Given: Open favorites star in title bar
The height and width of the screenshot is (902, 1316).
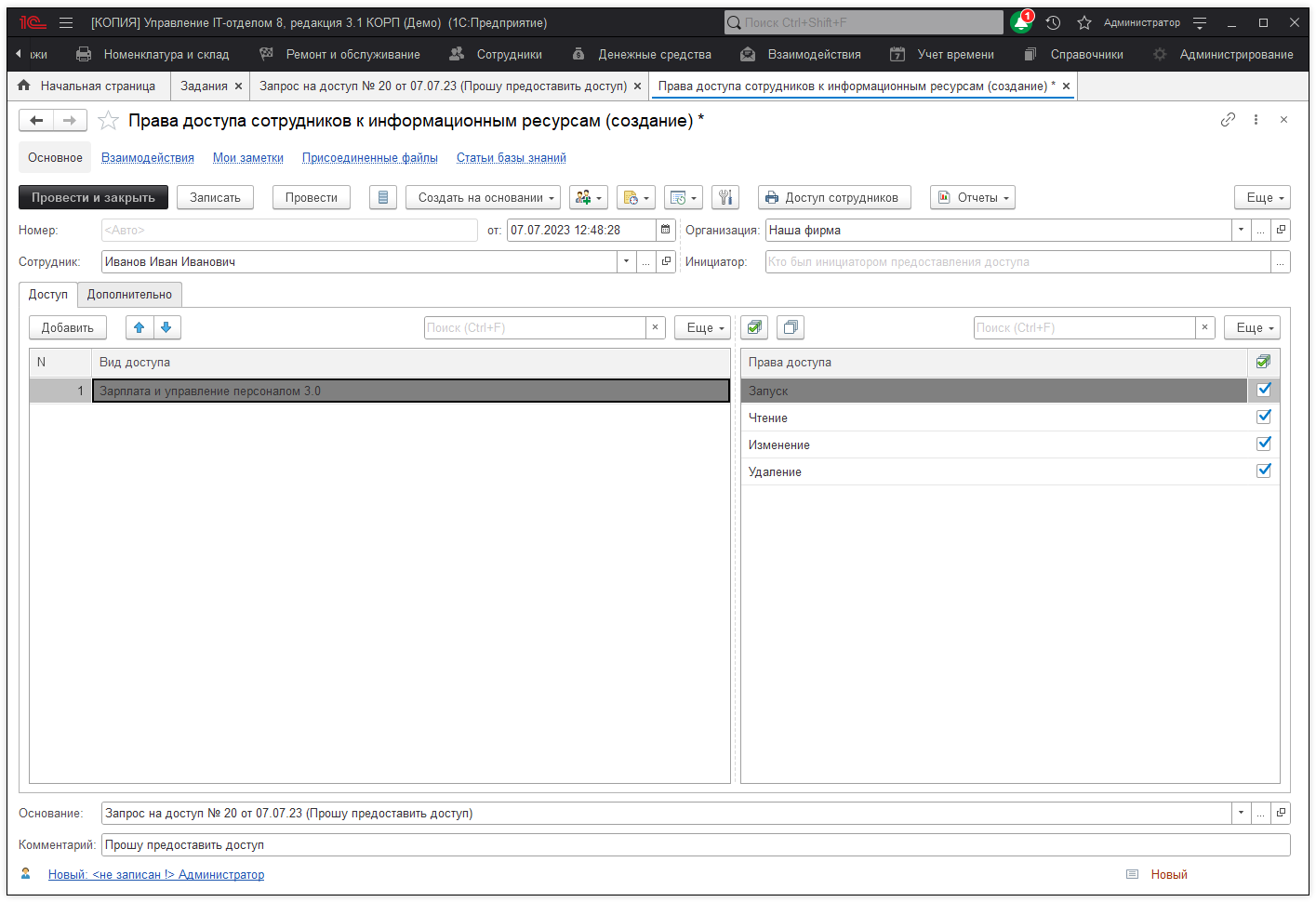Looking at the screenshot, I should pyautogui.click(x=1083, y=22).
